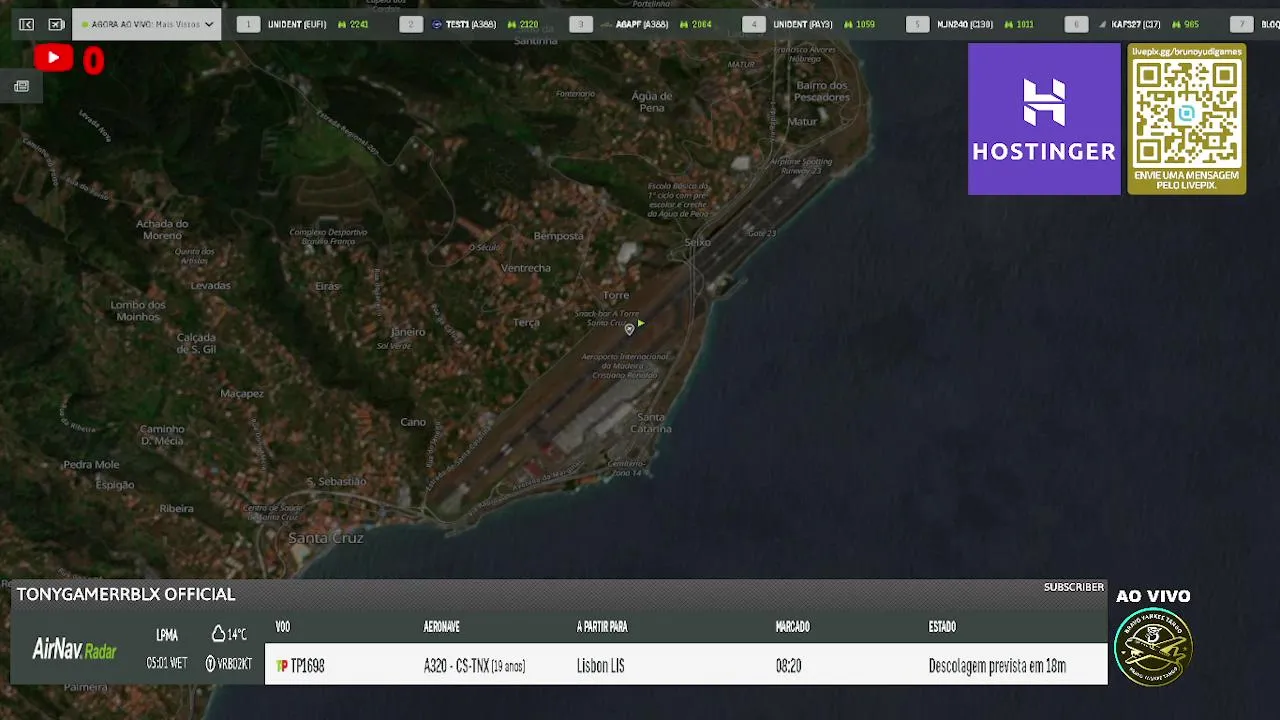Click TONYGAMERRBLX OFFICIAL subscriber name
Viewport: 1280px width, 720px height.
tap(126, 594)
